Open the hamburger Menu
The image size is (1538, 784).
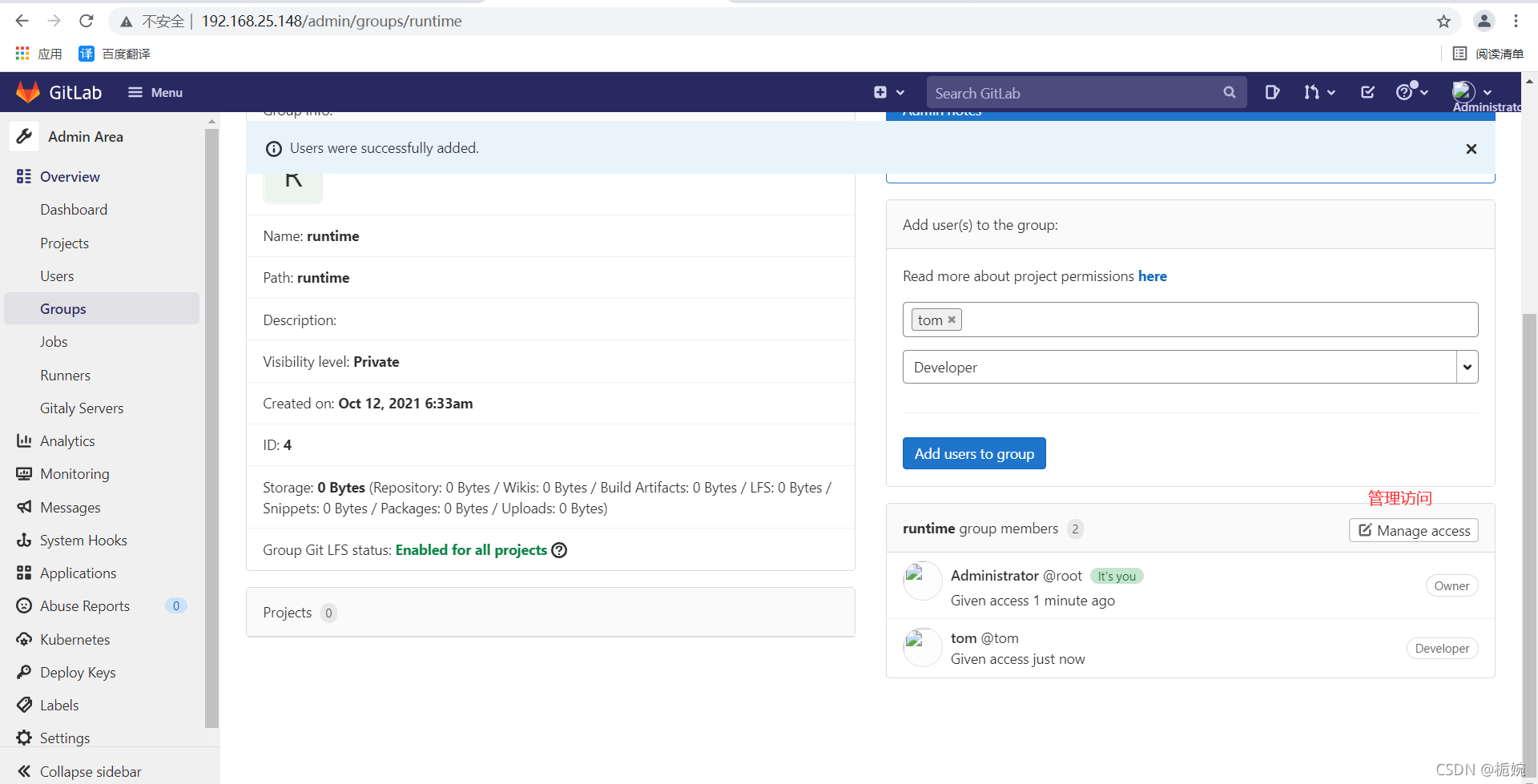pos(155,92)
